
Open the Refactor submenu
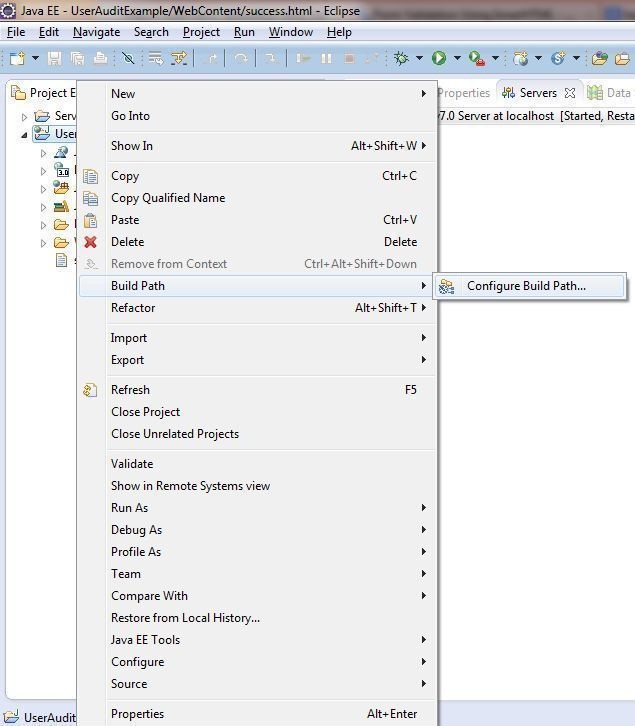(257, 308)
